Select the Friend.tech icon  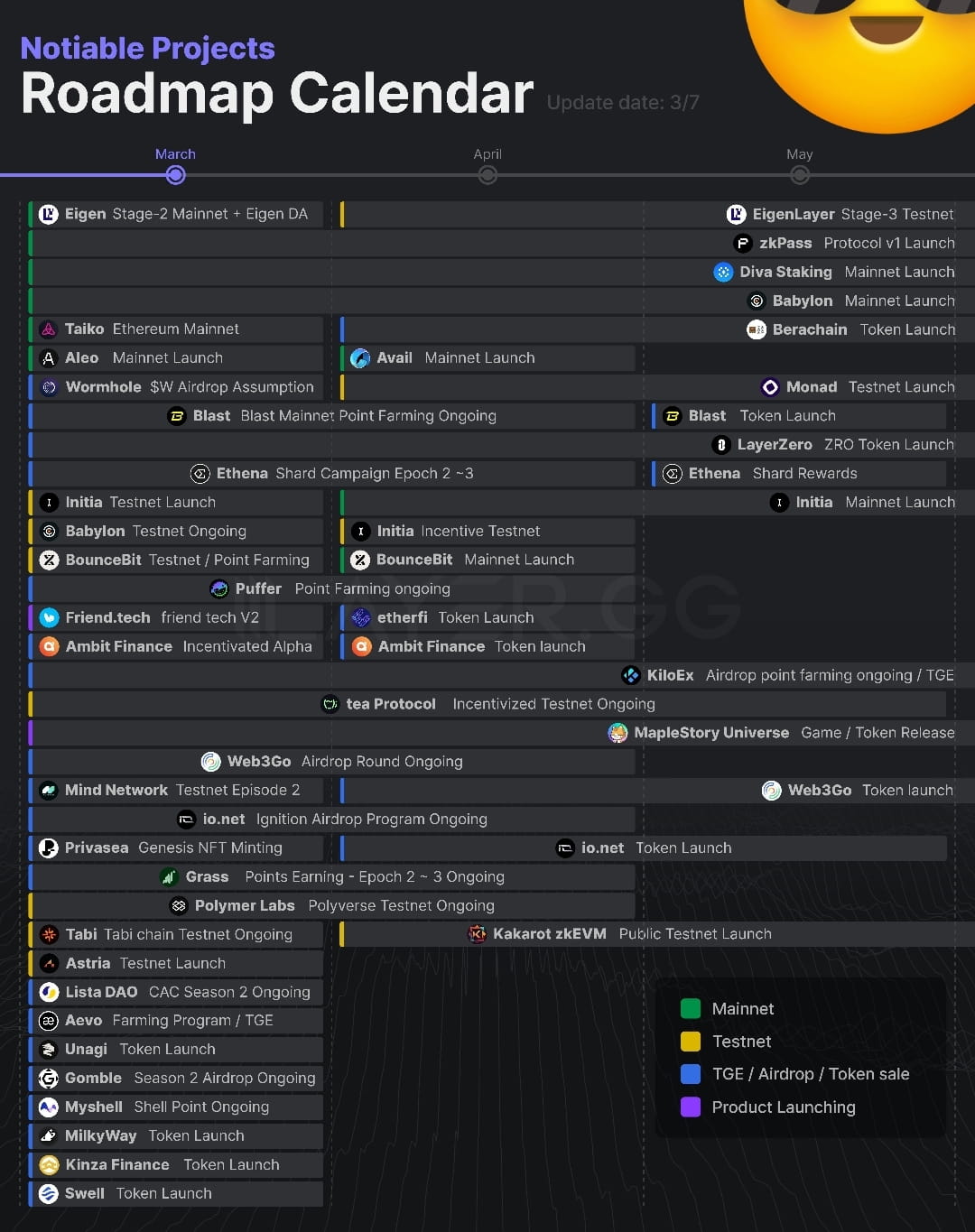[49, 617]
